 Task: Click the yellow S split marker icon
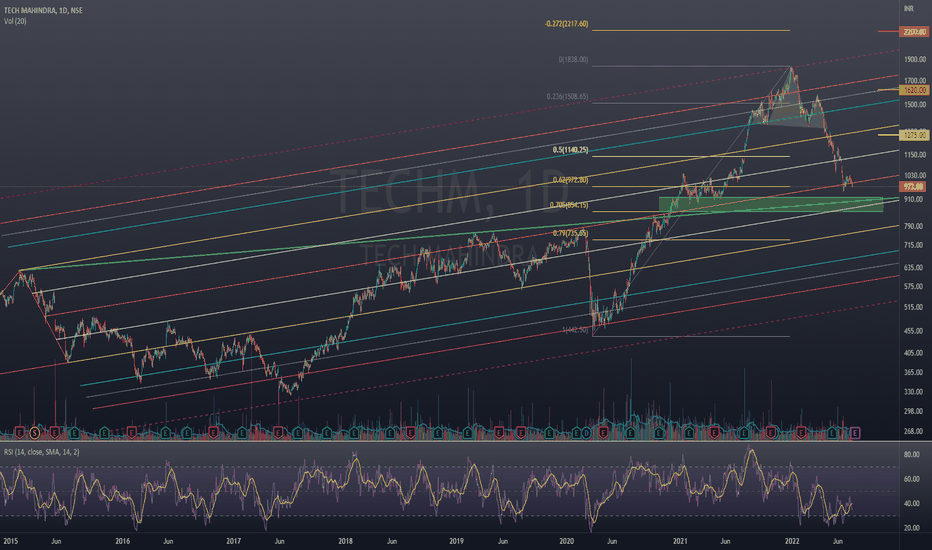click(x=34, y=433)
